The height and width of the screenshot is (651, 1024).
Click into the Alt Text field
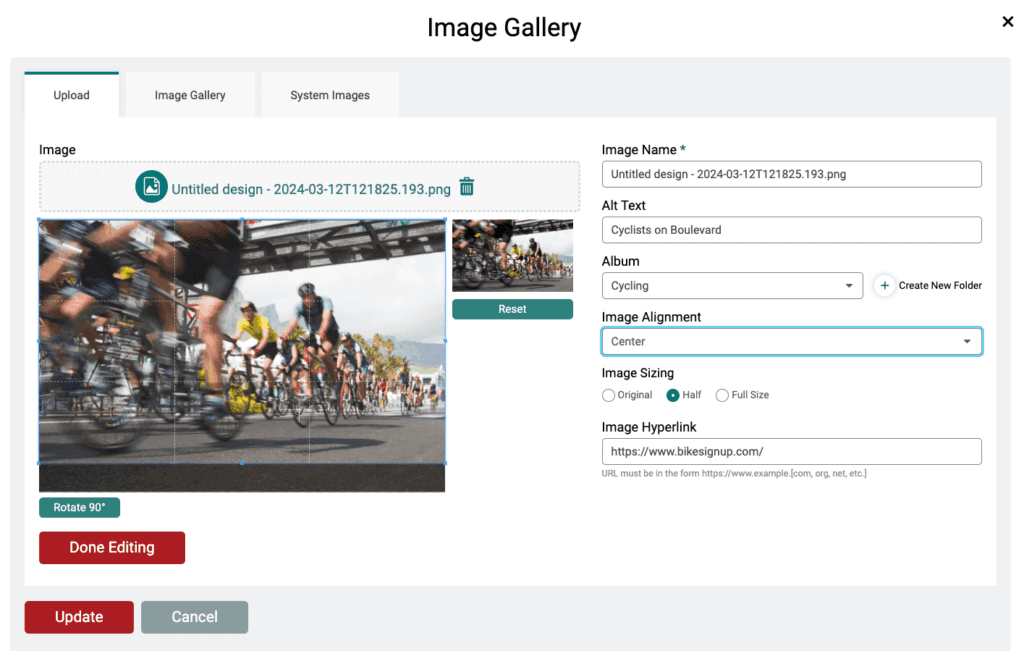pyautogui.click(x=791, y=230)
